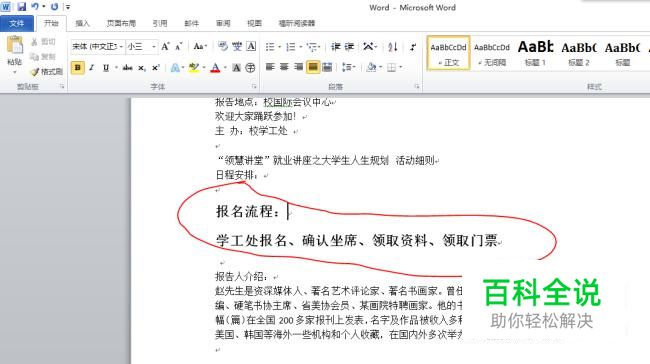The height and width of the screenshot is (364, 650).
Task: Toggle Strikethrough formatting
Action: click(128, 67)
